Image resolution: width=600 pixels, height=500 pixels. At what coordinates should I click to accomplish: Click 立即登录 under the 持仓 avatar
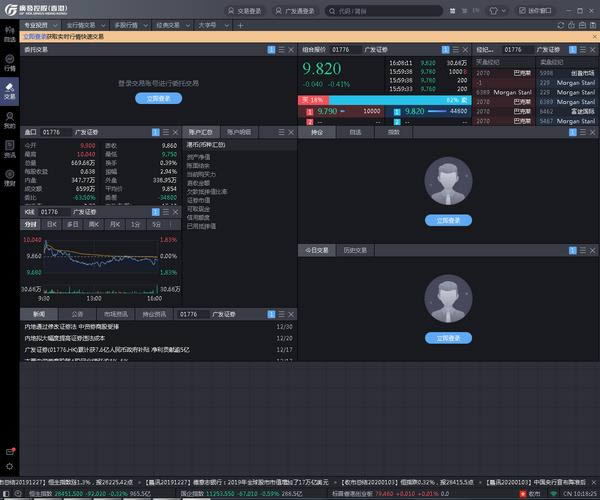click(x=448, y=220)
